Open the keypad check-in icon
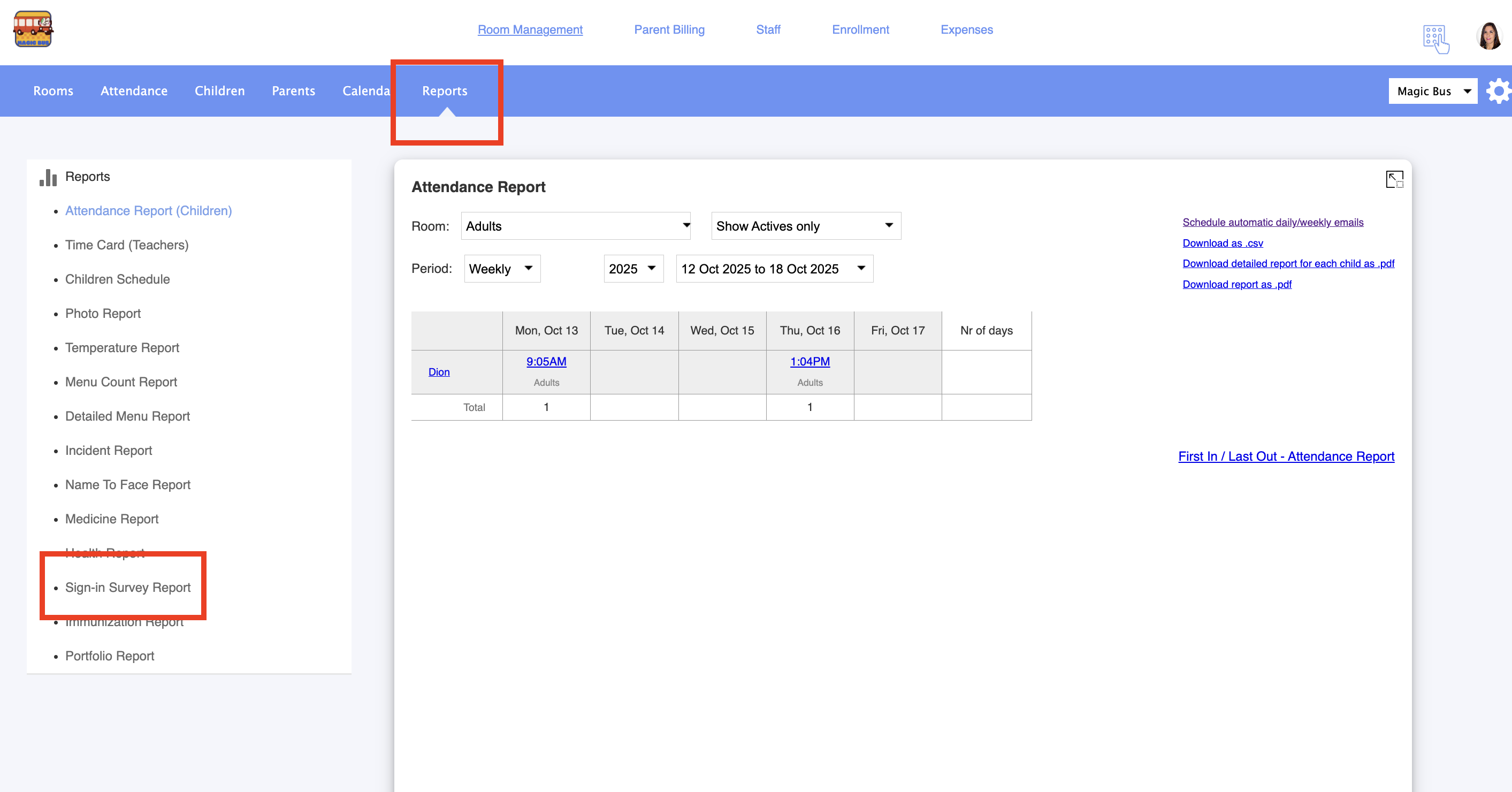This screenshot has width=1512, height=792. click(1435, 39)
